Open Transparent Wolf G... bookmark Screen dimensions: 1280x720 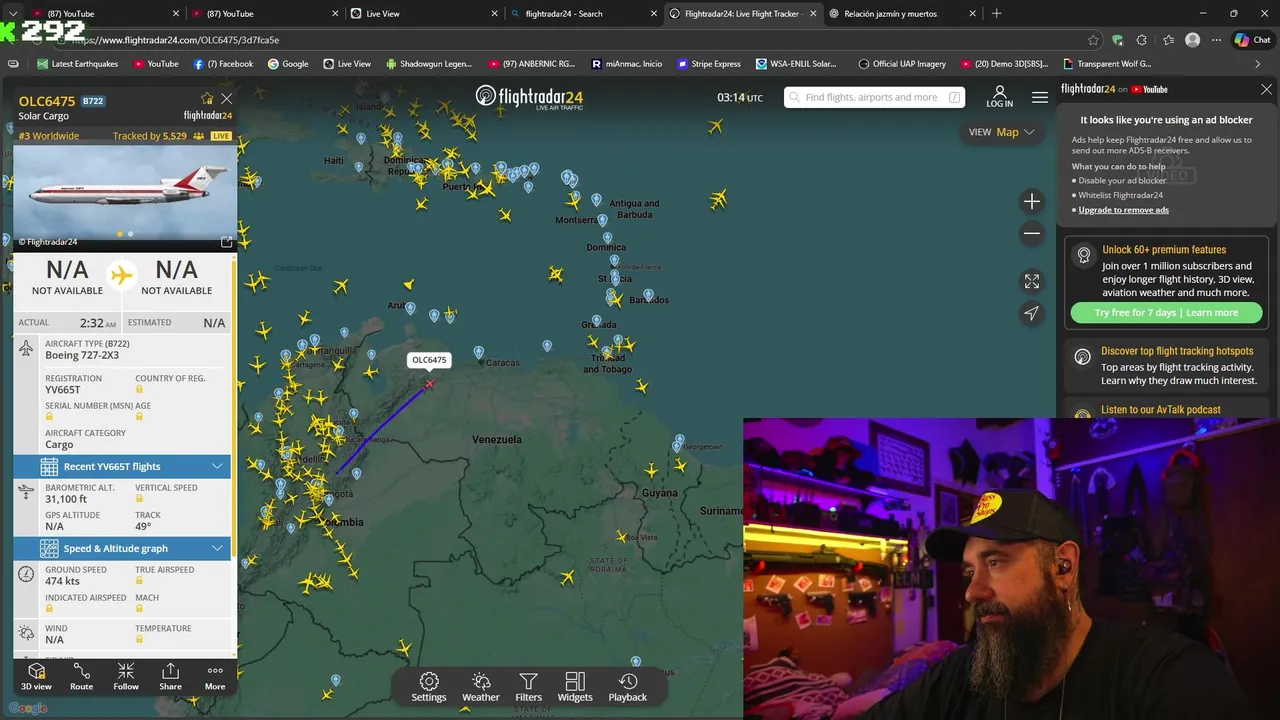(1106, 64)
